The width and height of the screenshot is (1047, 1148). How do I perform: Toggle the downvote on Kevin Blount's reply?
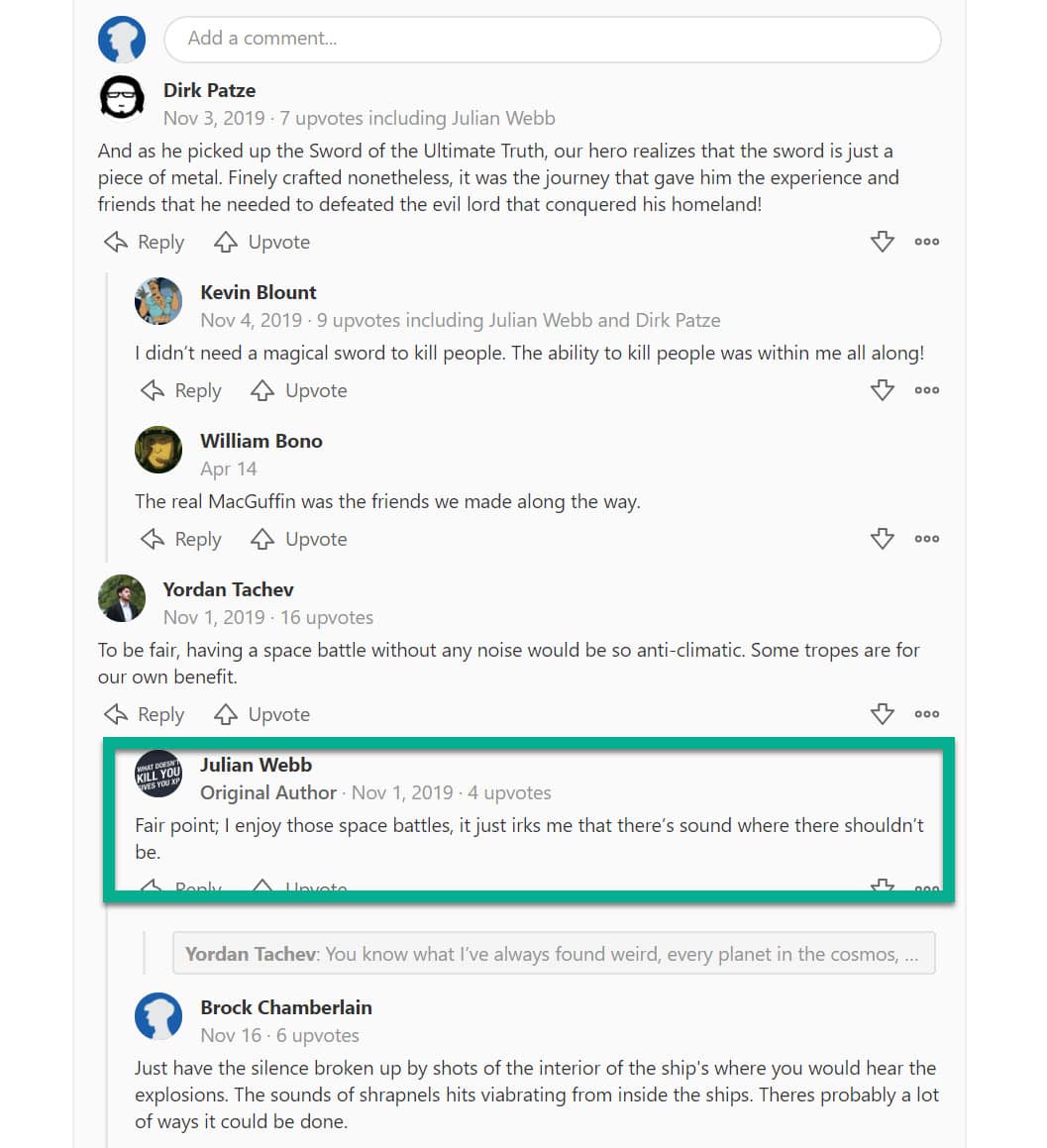881,390
